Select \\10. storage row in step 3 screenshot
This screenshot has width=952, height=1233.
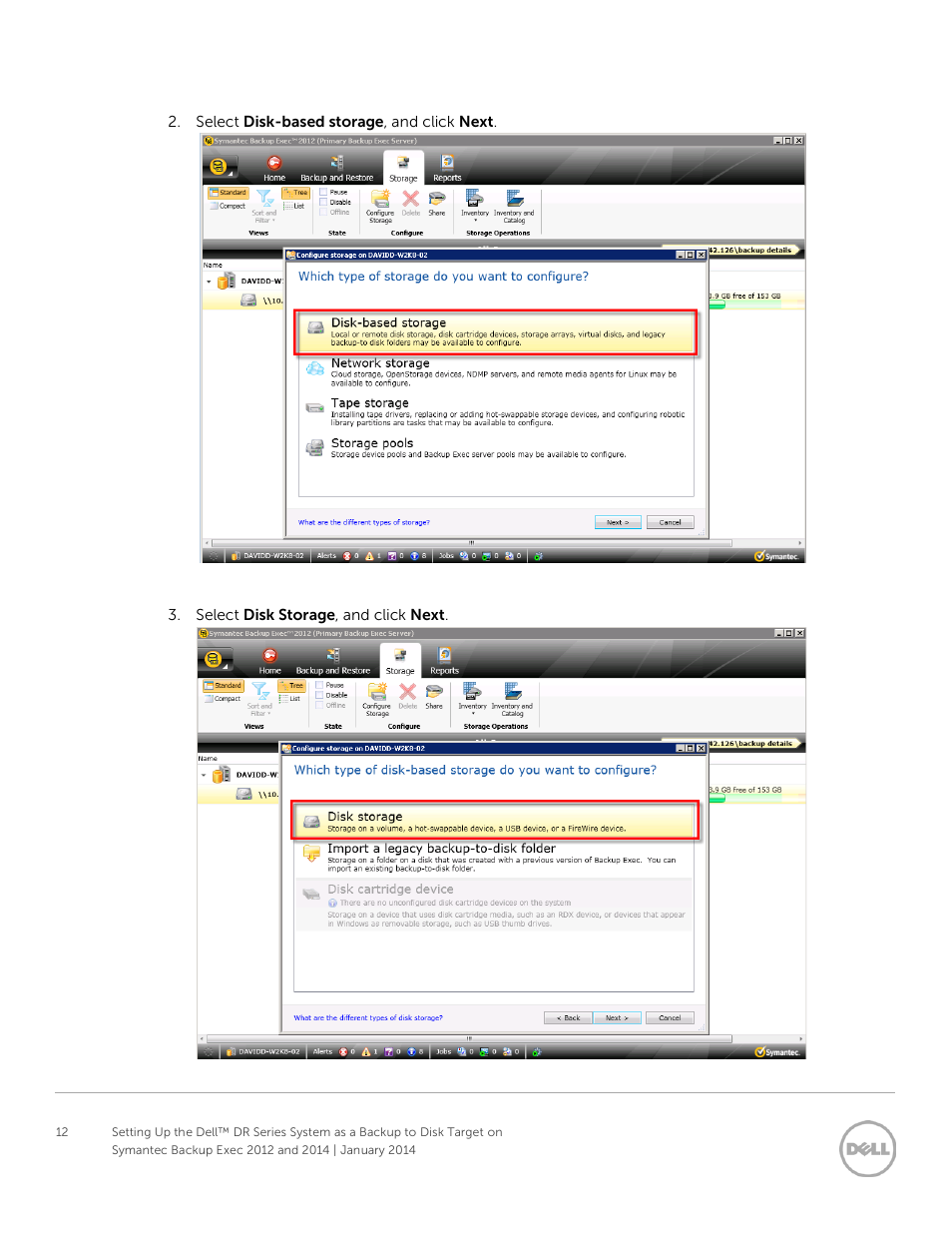tap(238, 794)
